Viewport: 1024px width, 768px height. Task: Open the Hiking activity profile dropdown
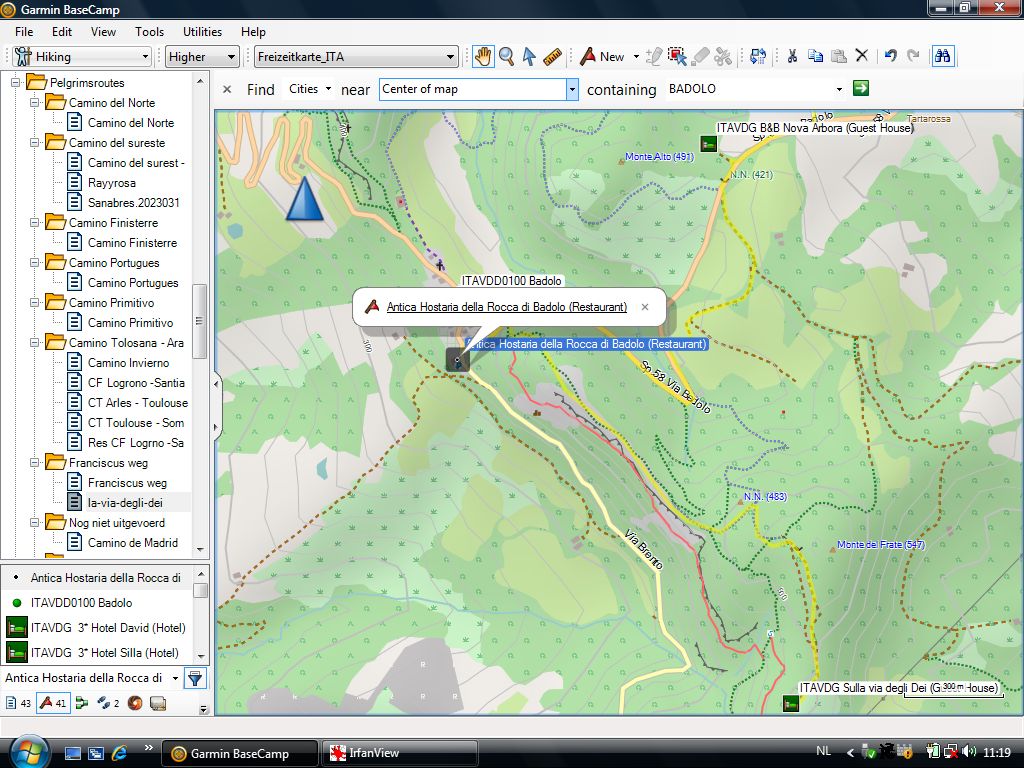pyautogui.click(x=82, y=57)
